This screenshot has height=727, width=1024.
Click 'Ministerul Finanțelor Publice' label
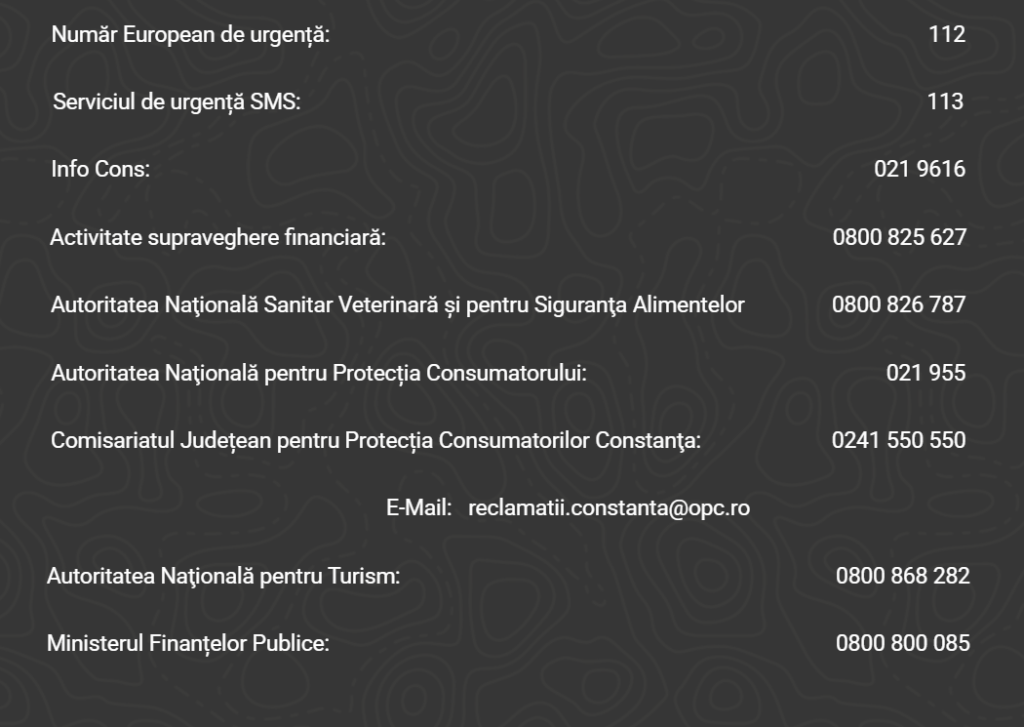[188, 644]
